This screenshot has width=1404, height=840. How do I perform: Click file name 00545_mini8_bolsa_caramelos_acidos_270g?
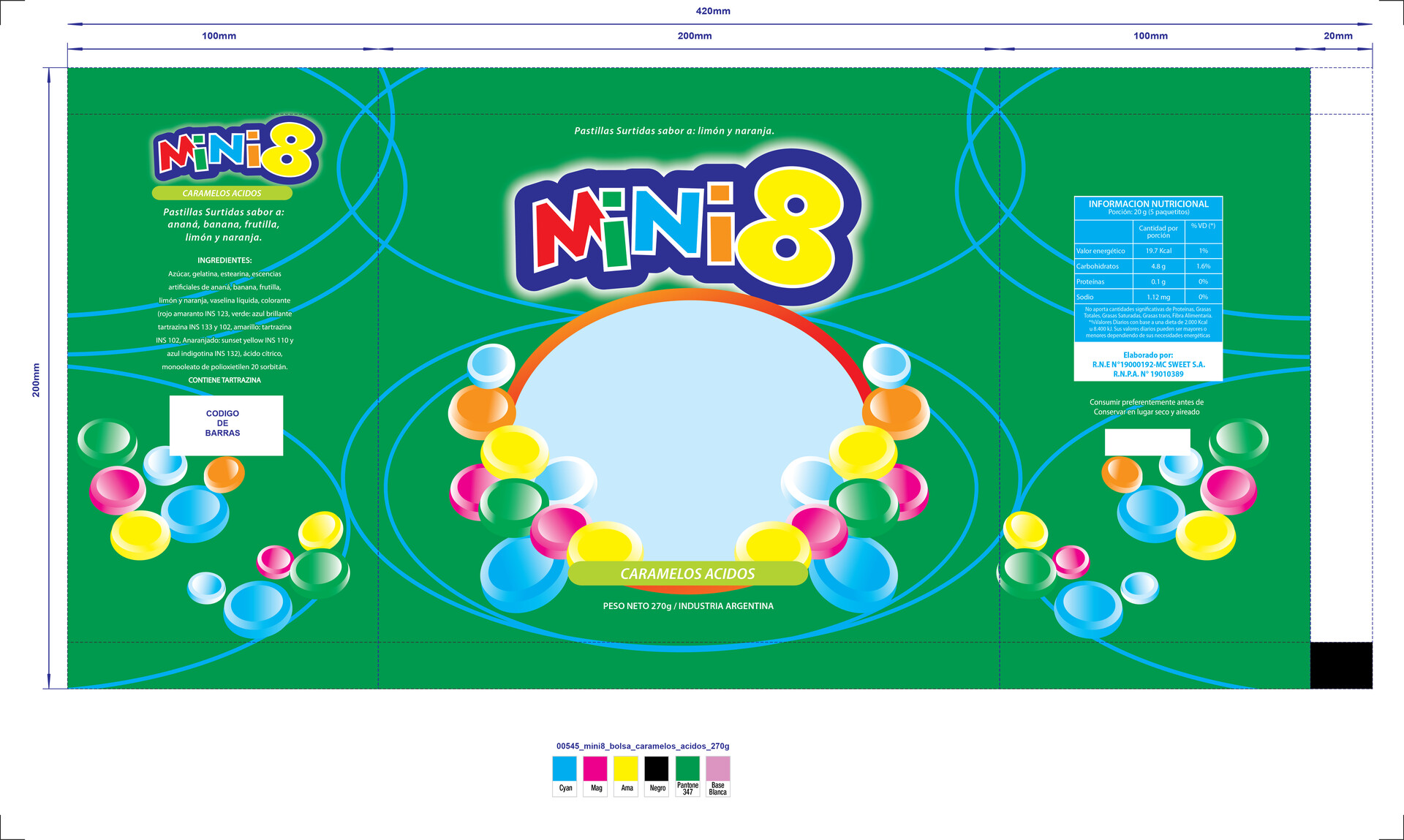pyautogui.click(x=643, y=746)
